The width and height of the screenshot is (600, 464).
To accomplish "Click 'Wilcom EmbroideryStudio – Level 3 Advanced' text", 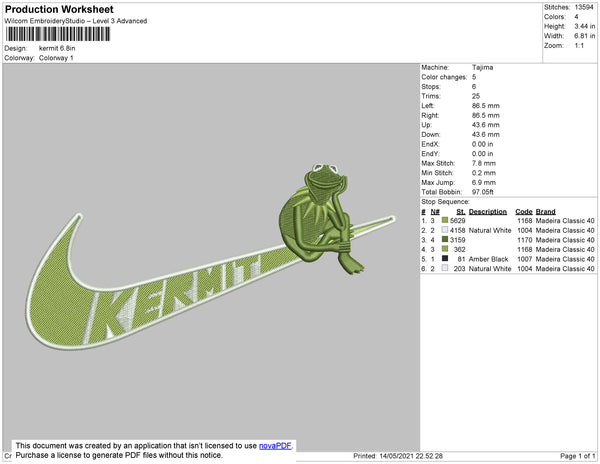I will point(76,21).
